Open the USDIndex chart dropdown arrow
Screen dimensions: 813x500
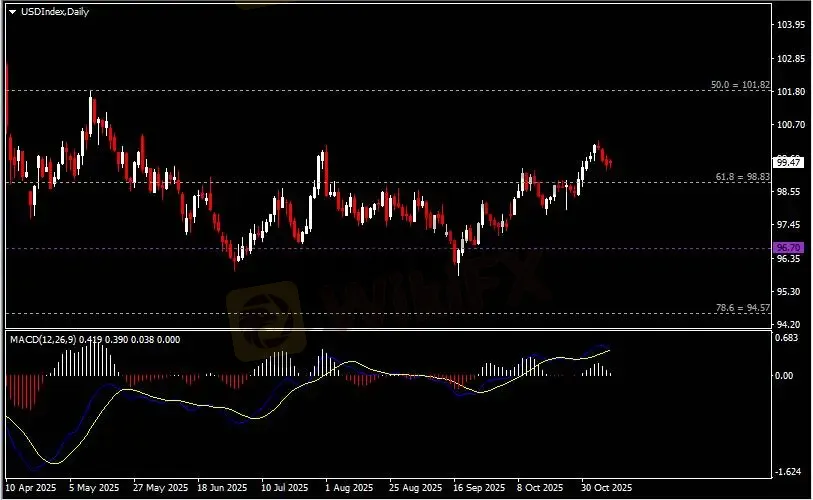click(12, 12)
